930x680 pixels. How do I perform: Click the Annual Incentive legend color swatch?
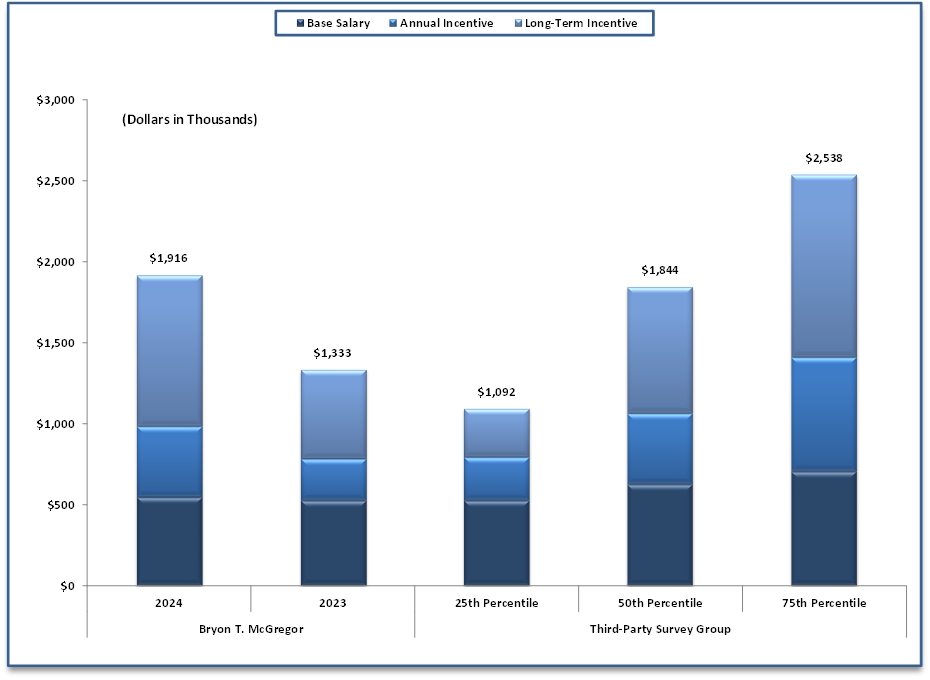tap(392, 24)
